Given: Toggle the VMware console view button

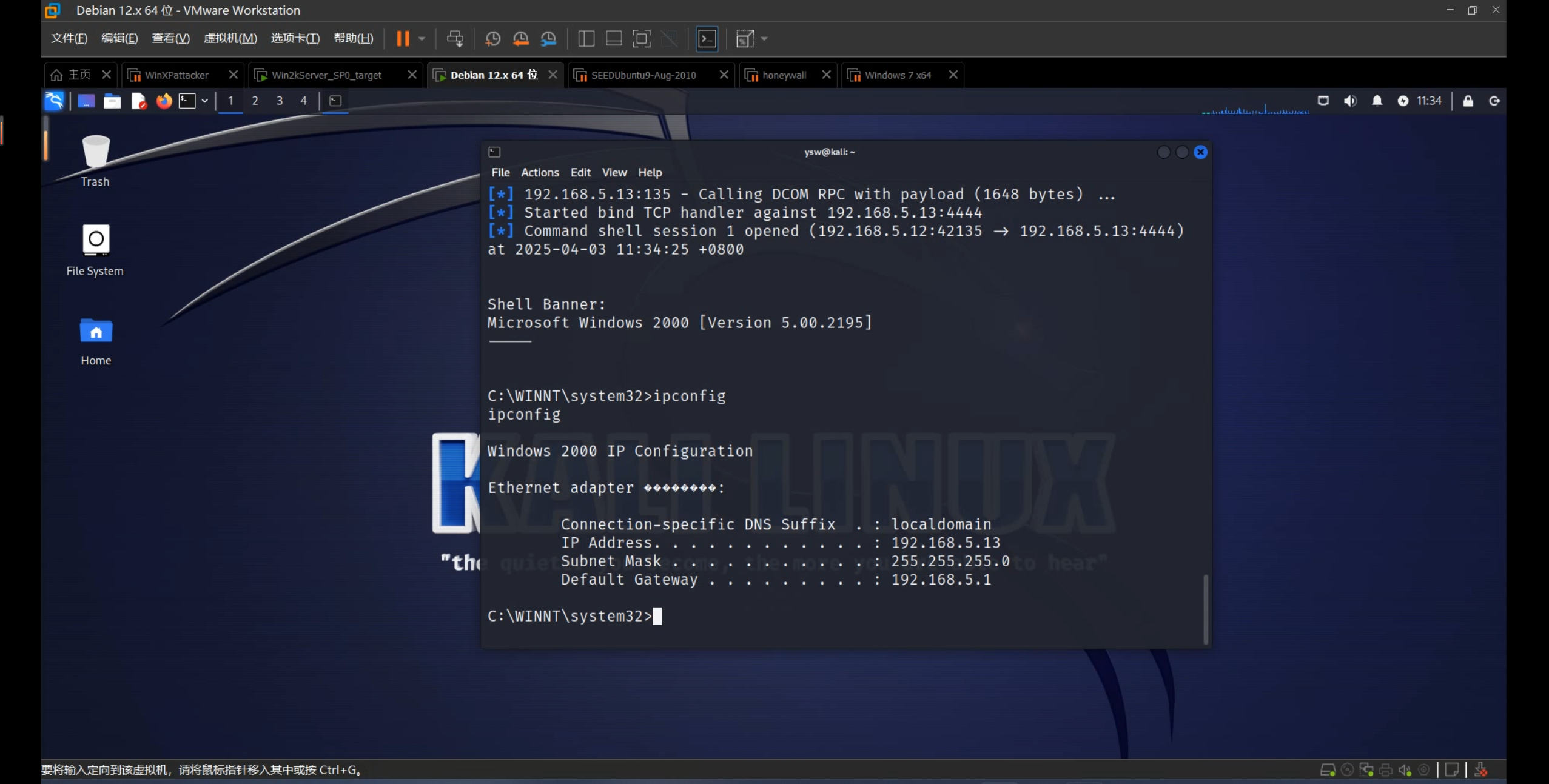Looking at the screenshot, I should [707, 39].
